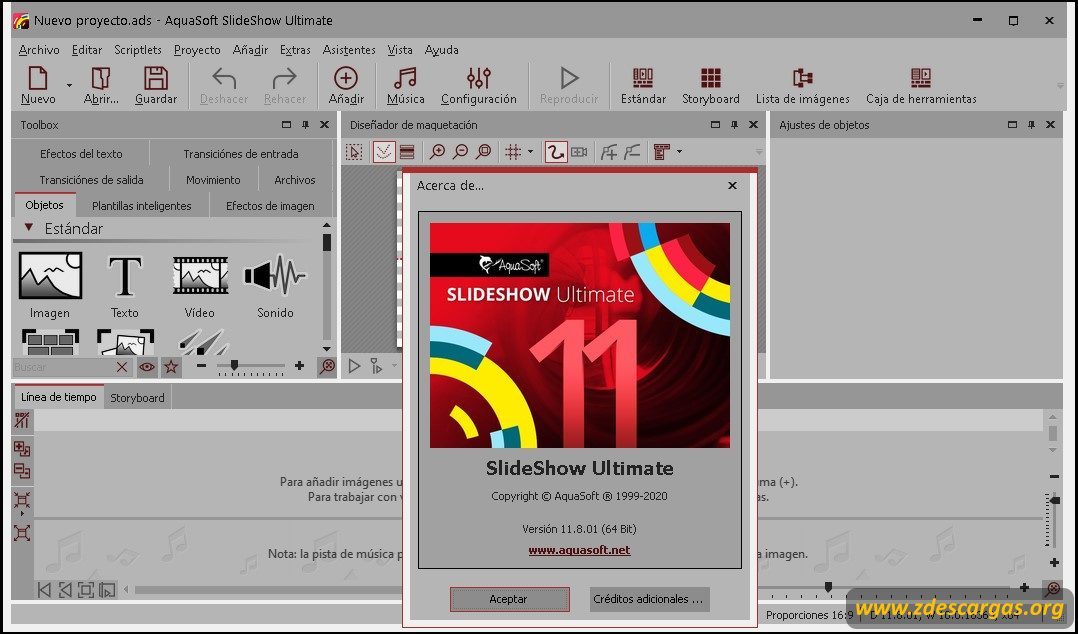Switch to the Storyboard layout icon

(x=711, y=78)
